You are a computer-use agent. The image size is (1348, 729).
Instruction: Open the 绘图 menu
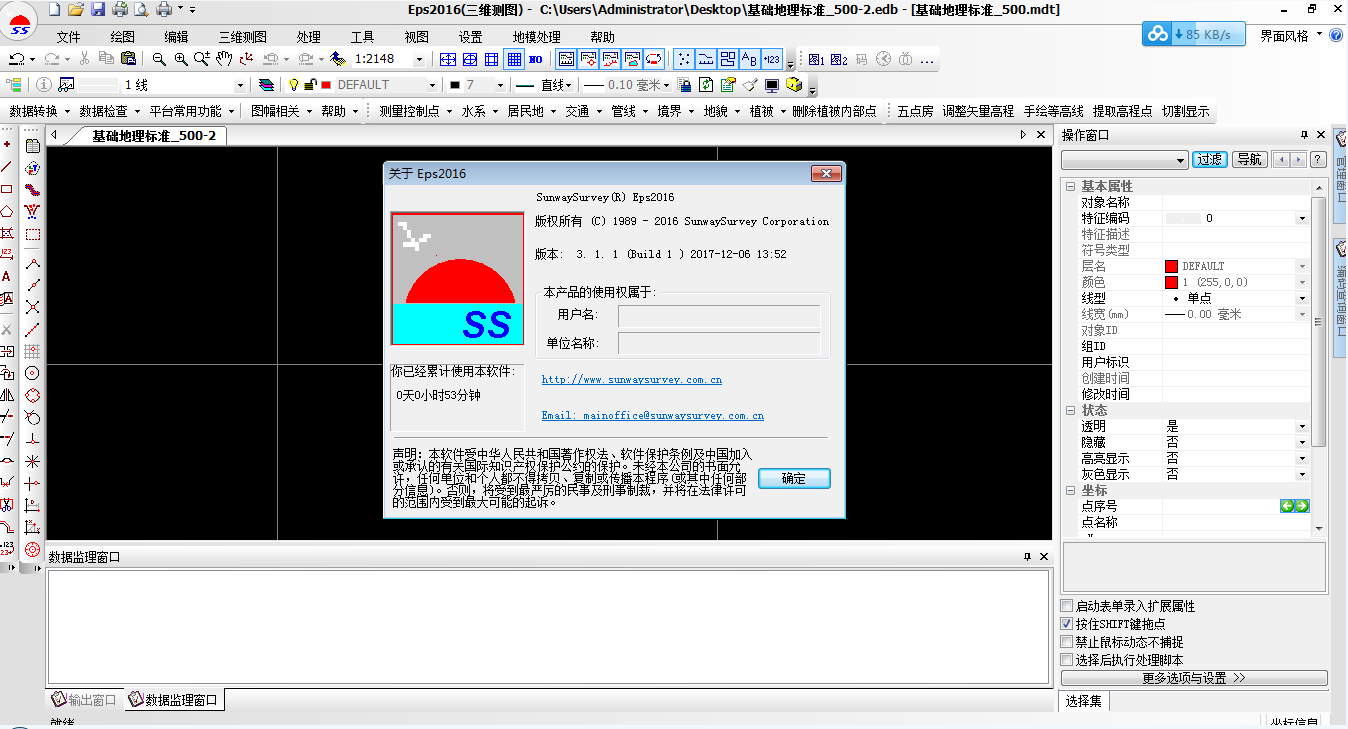pyautogui.click(x=122, y=37)
